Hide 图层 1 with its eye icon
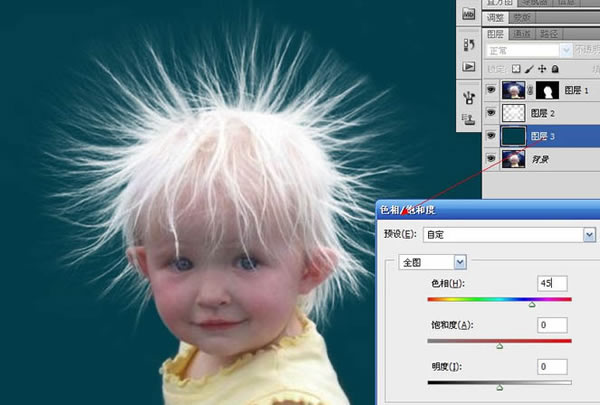Viewport: 600px width, 405px height. 491,90
